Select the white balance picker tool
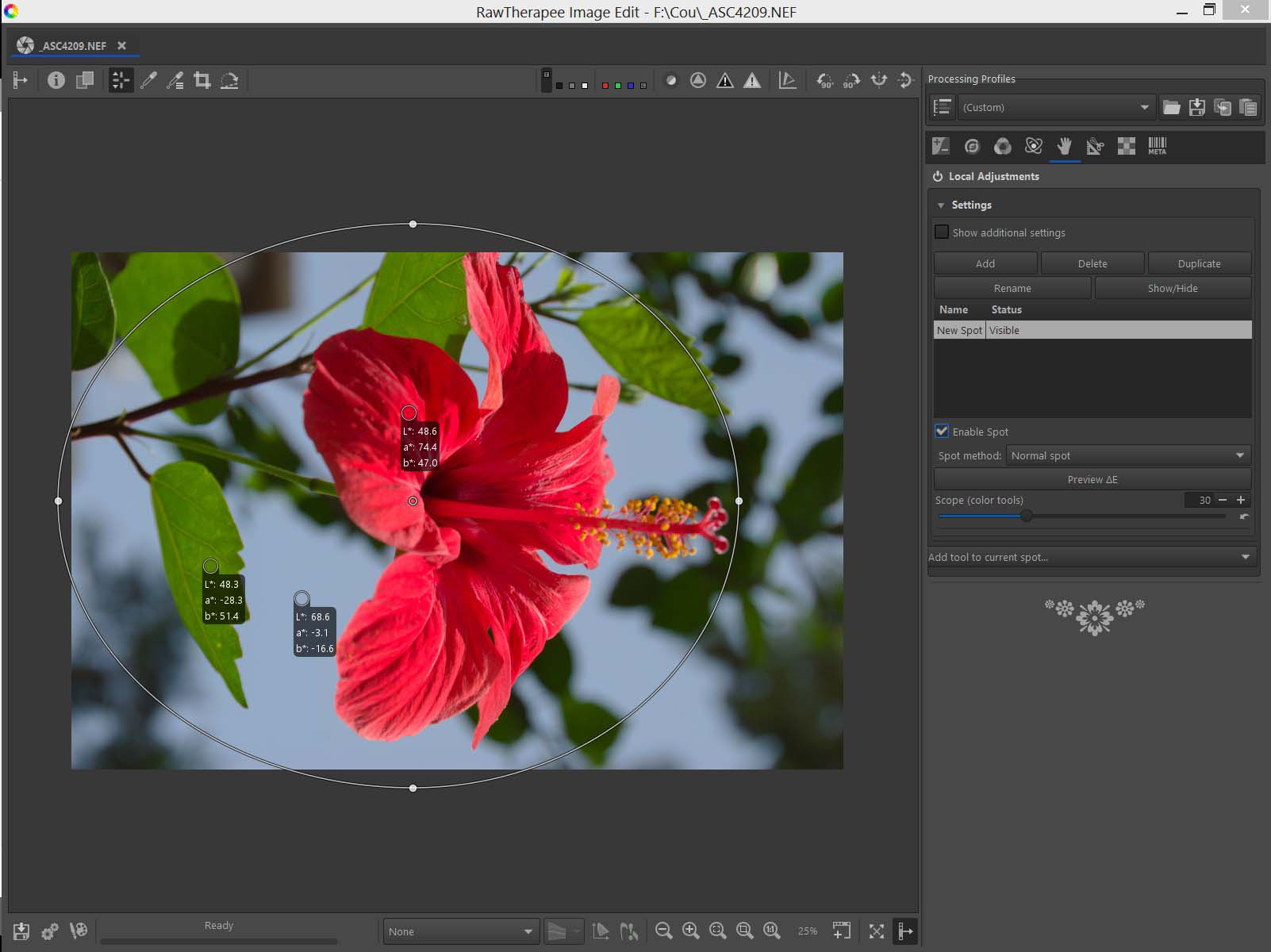 pos(148,80)
